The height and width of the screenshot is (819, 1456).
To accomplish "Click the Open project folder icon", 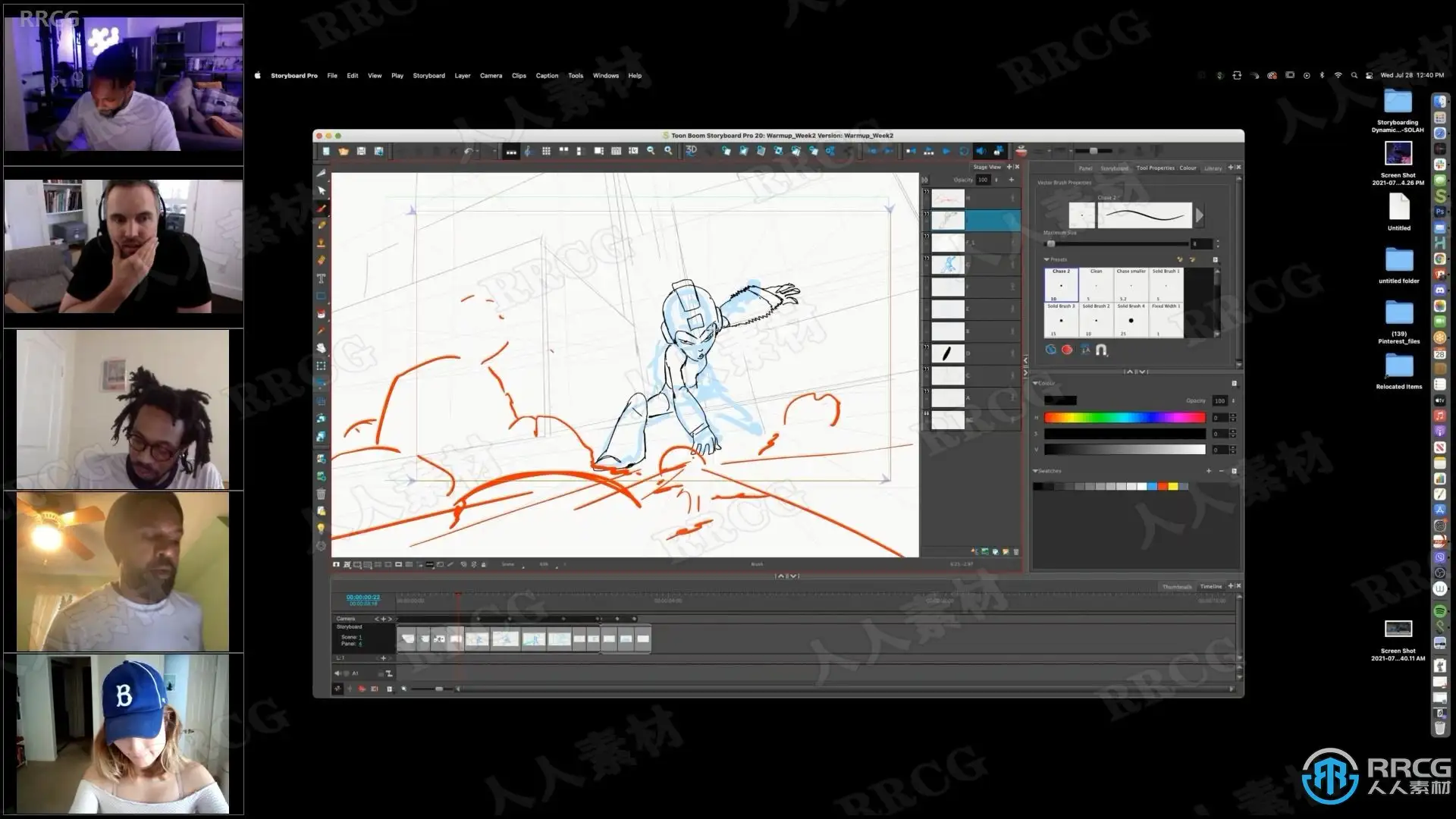I will coord(344,151).
